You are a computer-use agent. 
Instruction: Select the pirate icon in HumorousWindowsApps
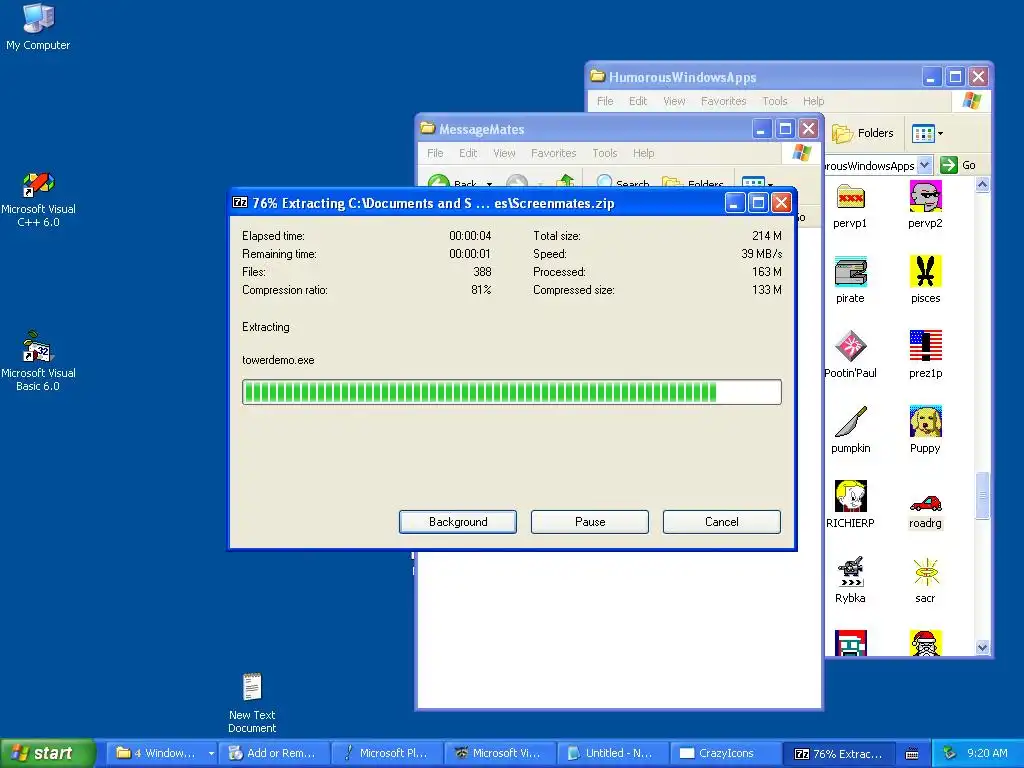tap(850, 281)
